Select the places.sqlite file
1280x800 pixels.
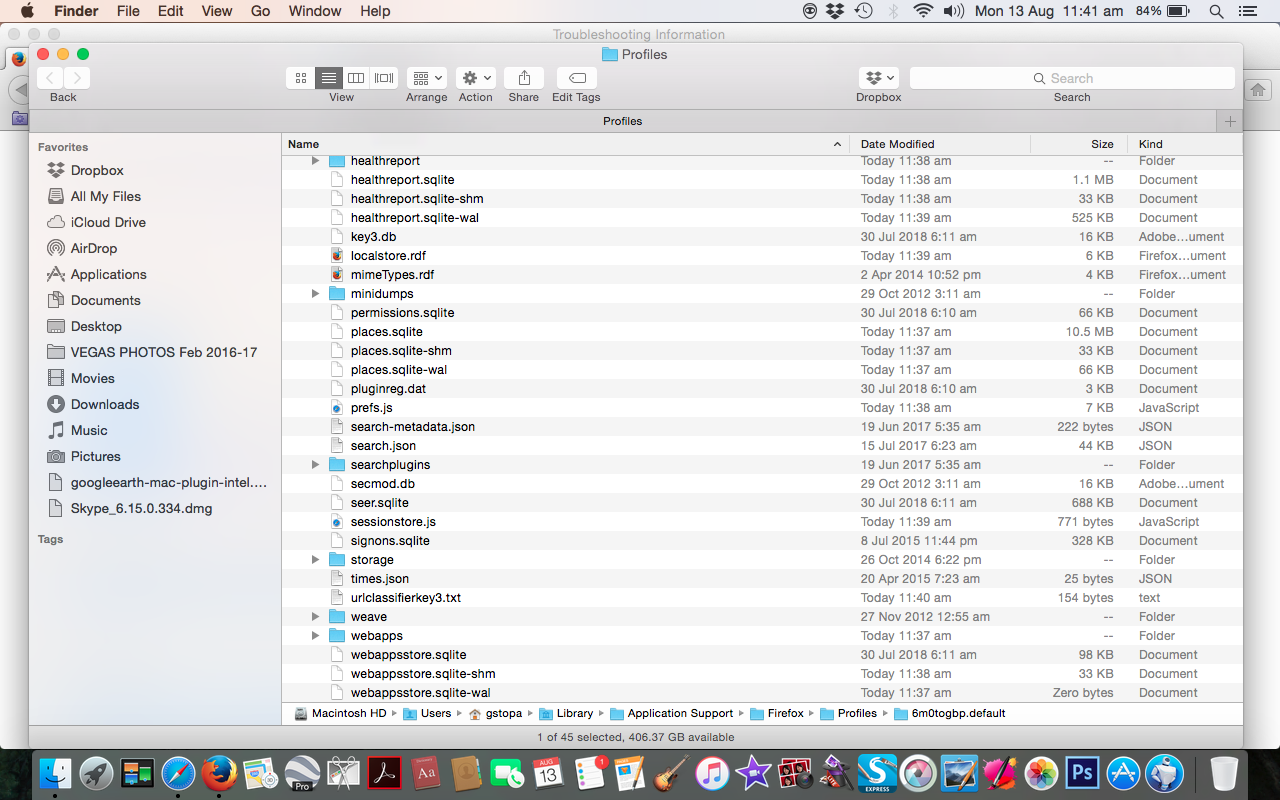[762, 332]
